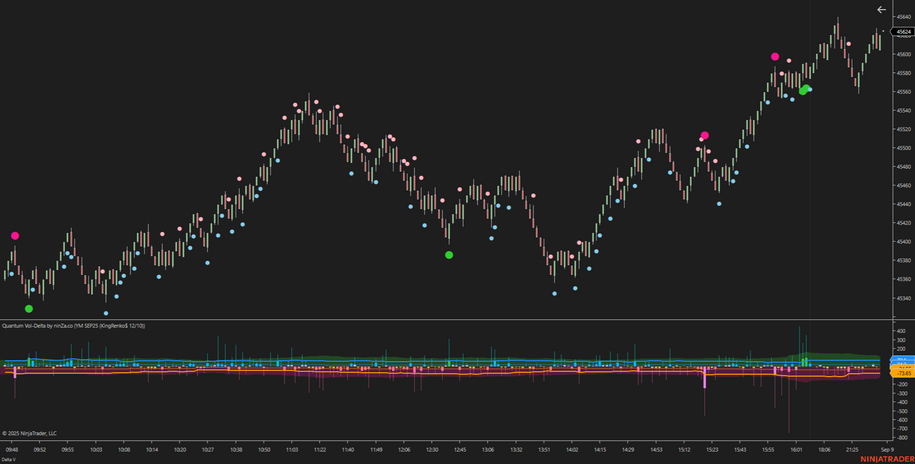
Task: Click the green signal dot near 45560
Action: point(803,90)
